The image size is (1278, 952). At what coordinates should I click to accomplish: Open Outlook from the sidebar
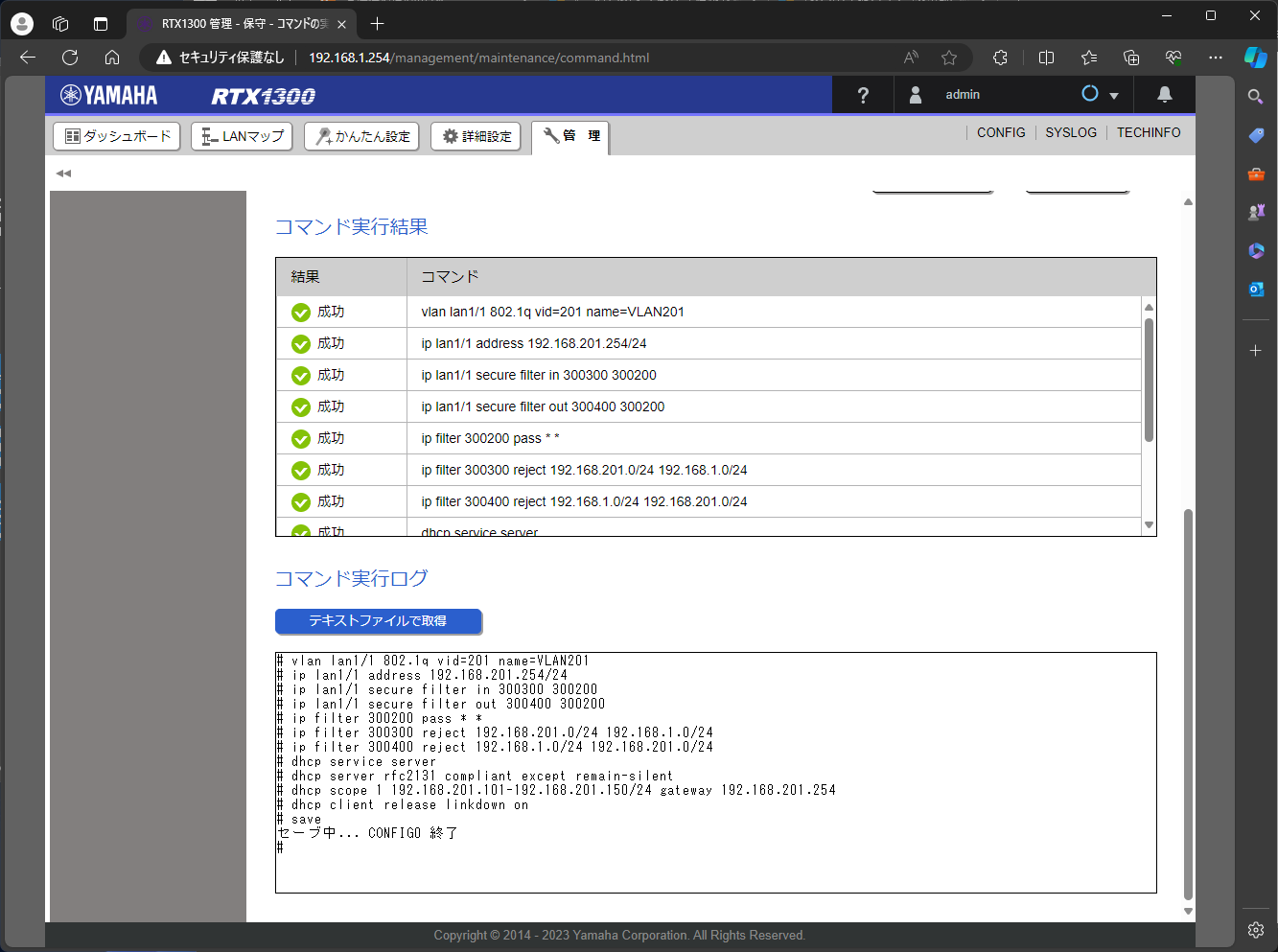click(x=1256, y=289)
